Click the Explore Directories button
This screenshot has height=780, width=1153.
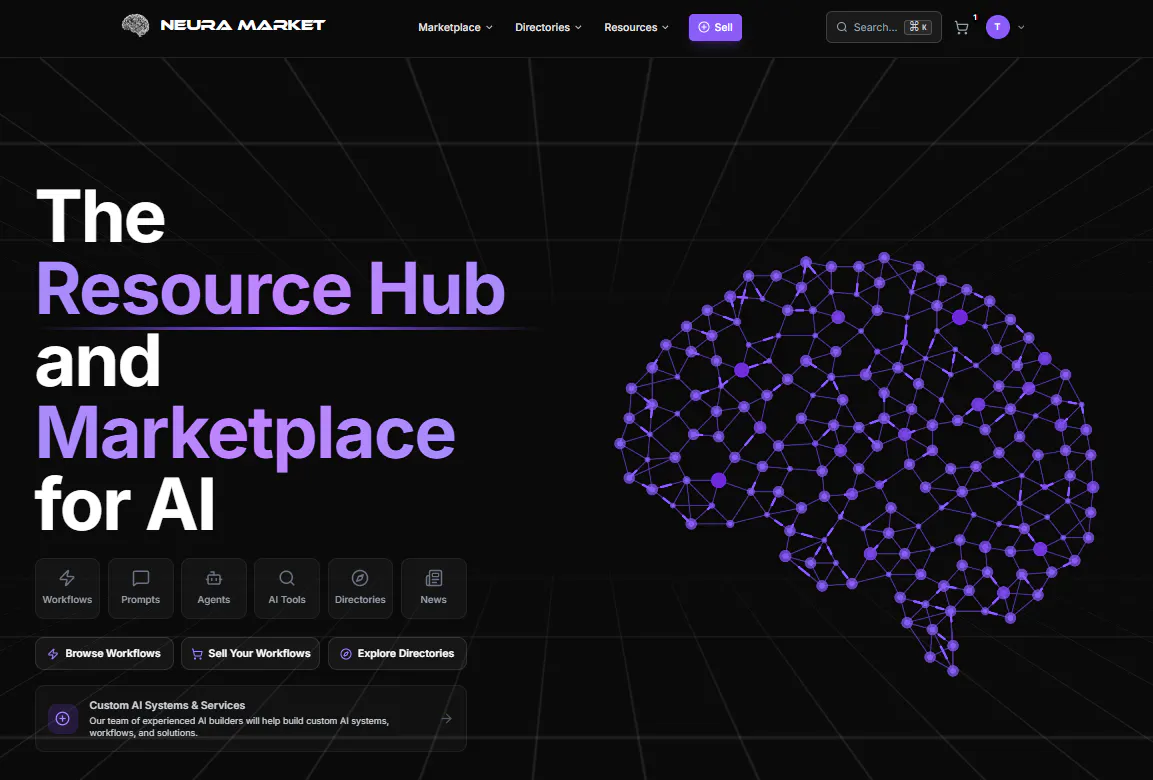[397, 654]
